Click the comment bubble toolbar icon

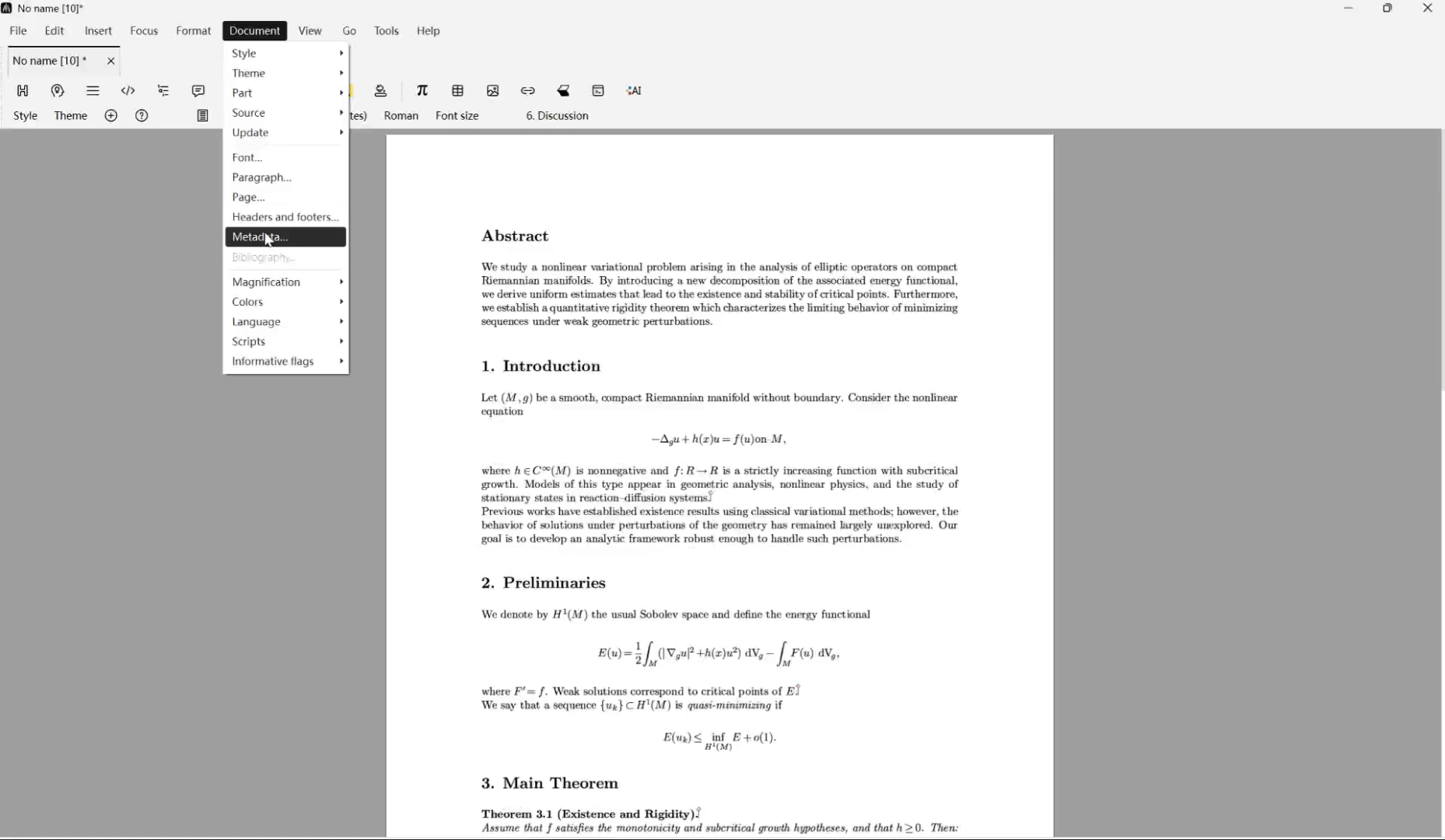198,91
